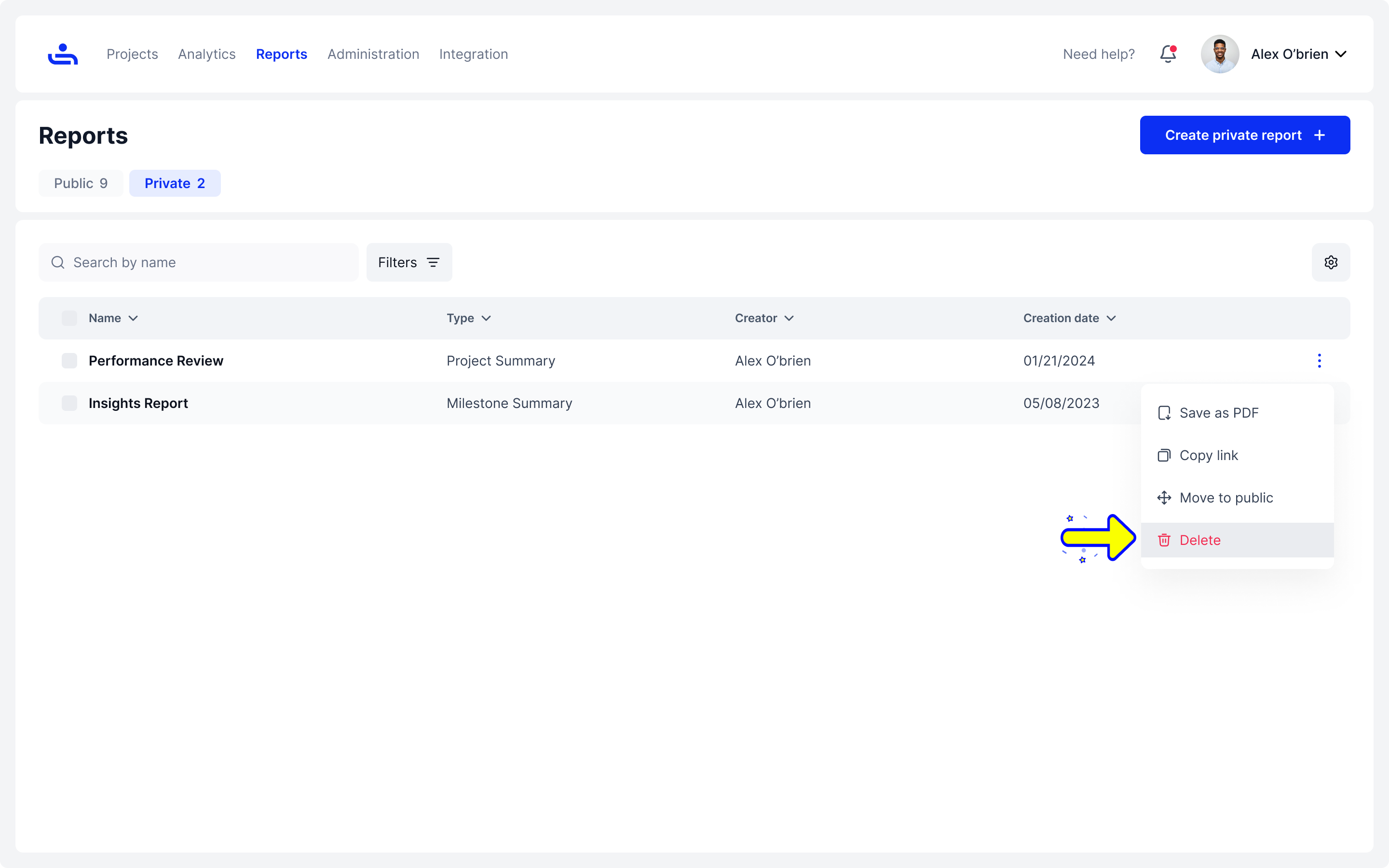The image size is (1389, 868).
Task: Open table settings gear icon
Action: pyautogui.click(x=1331, y=262)
